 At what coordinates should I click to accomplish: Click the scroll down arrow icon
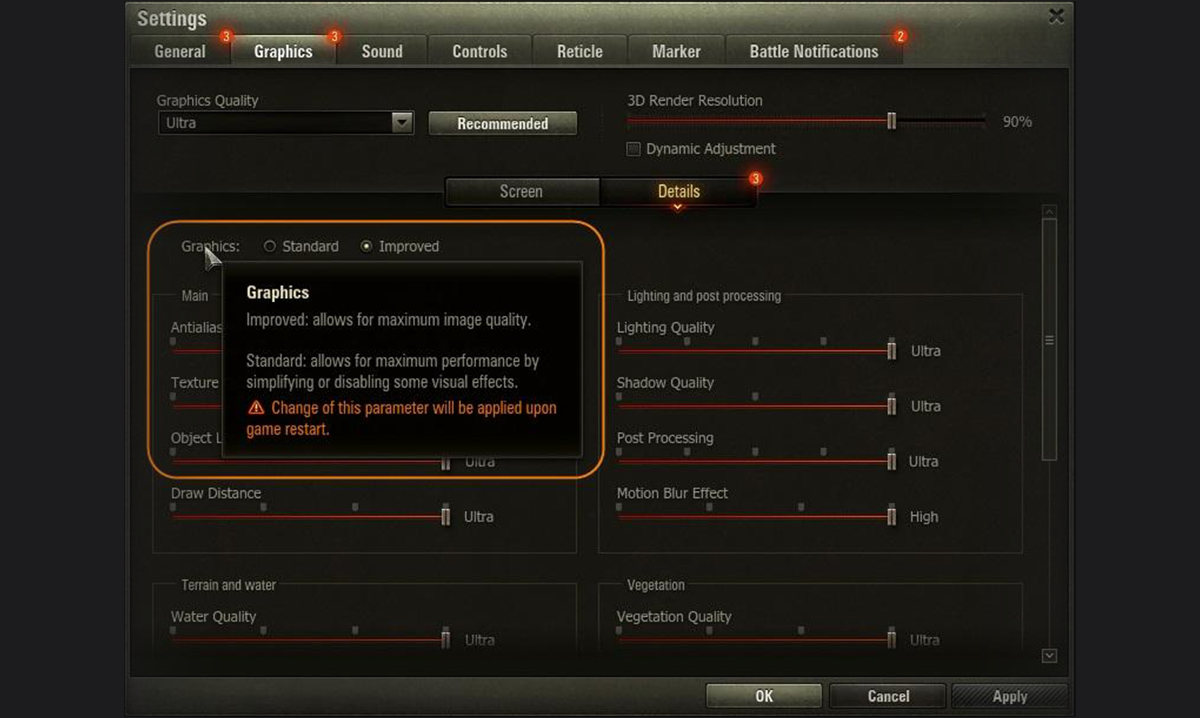pos(1049,656)
